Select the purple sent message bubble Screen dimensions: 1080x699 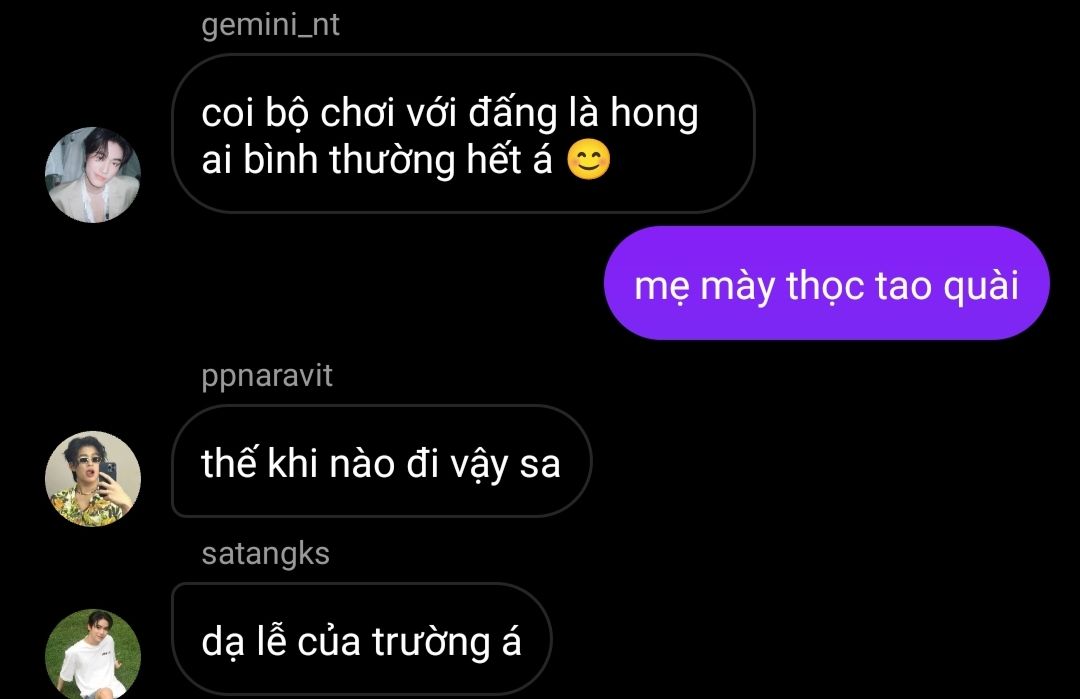(x=827, y=283)
